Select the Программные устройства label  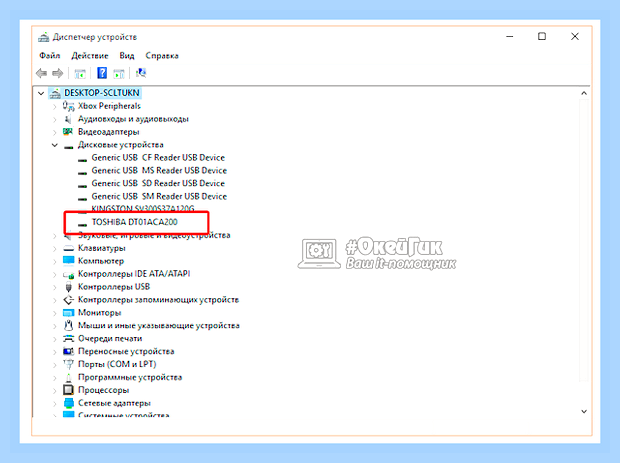point(130,377)
